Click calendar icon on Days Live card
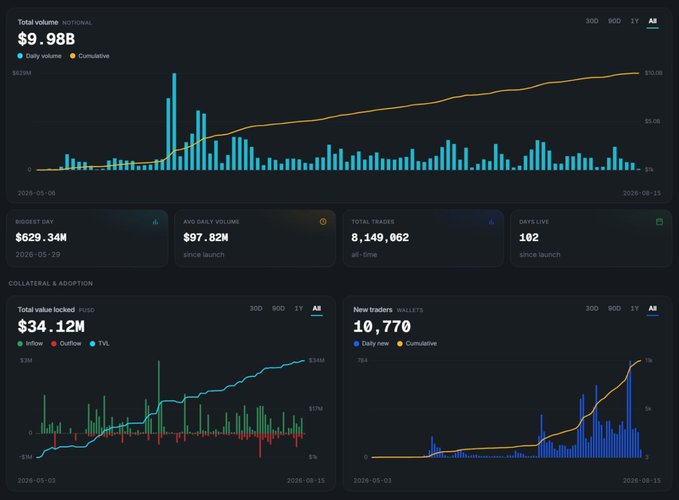This screenshot has height=500, width=679. [x=659, y=222]
